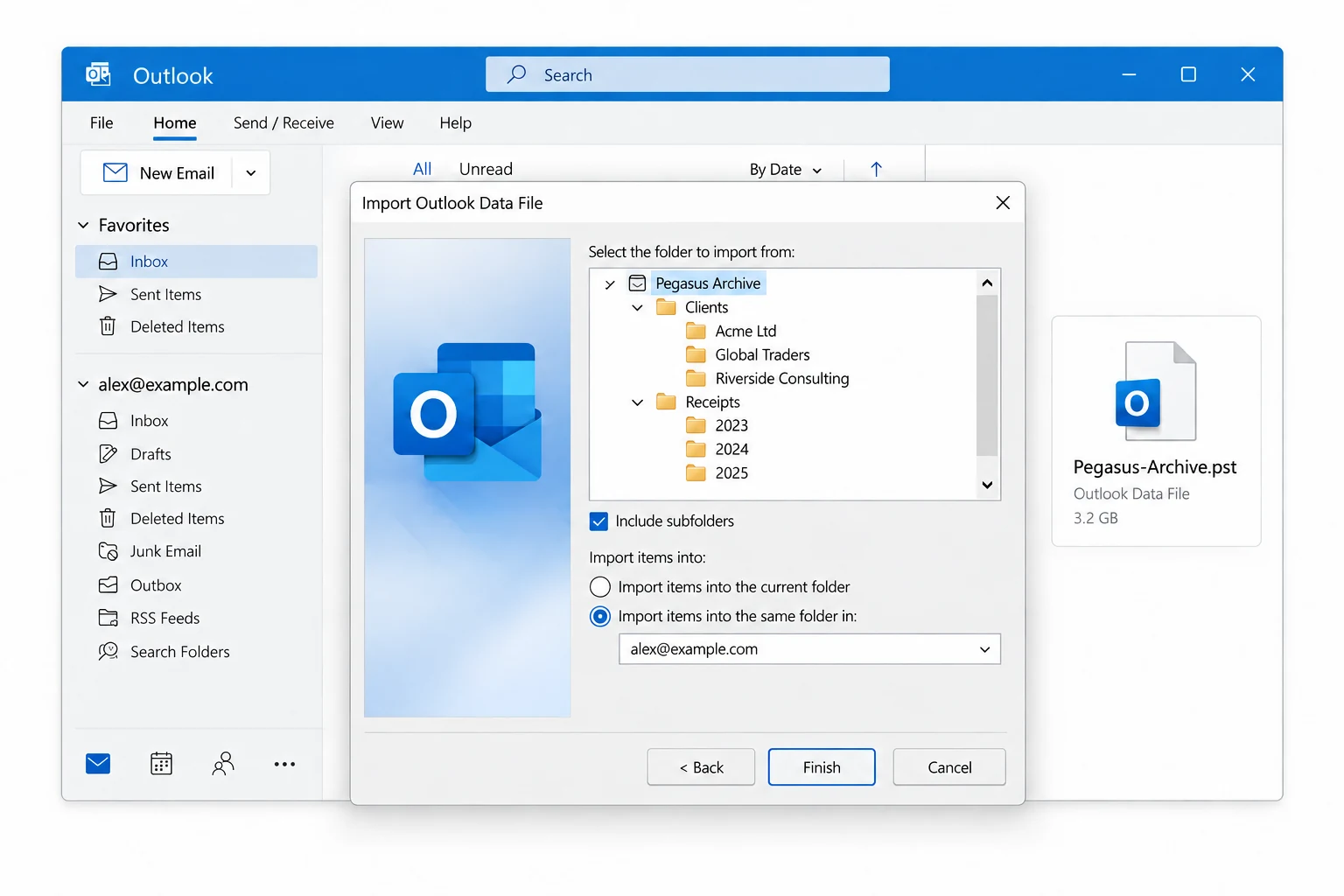Click the Outbox tray icon
The width and height of the screenshot is (1344, 896).
108,584
